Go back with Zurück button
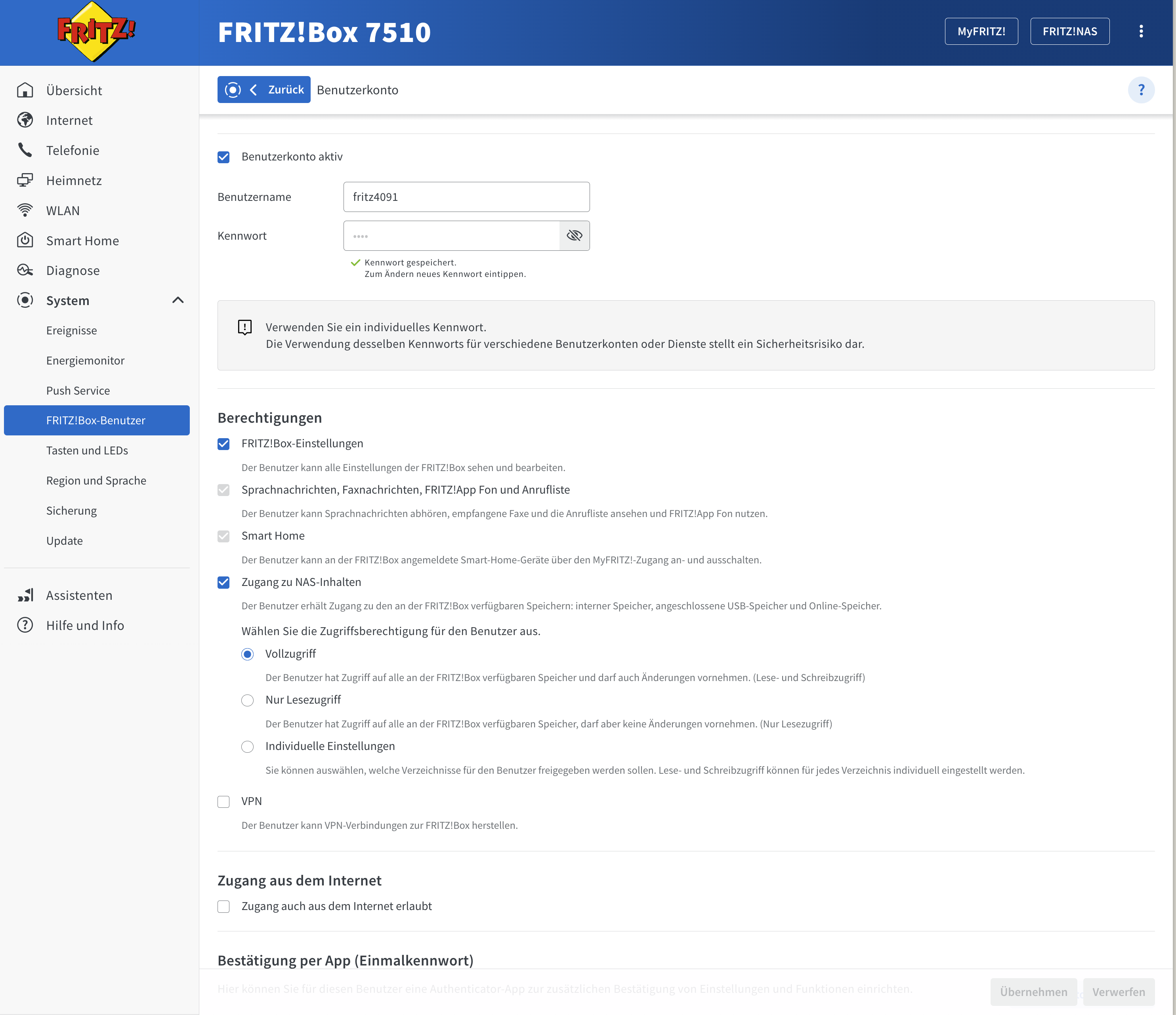Screen dimensions: 1176x1015 tap(264, 90)
